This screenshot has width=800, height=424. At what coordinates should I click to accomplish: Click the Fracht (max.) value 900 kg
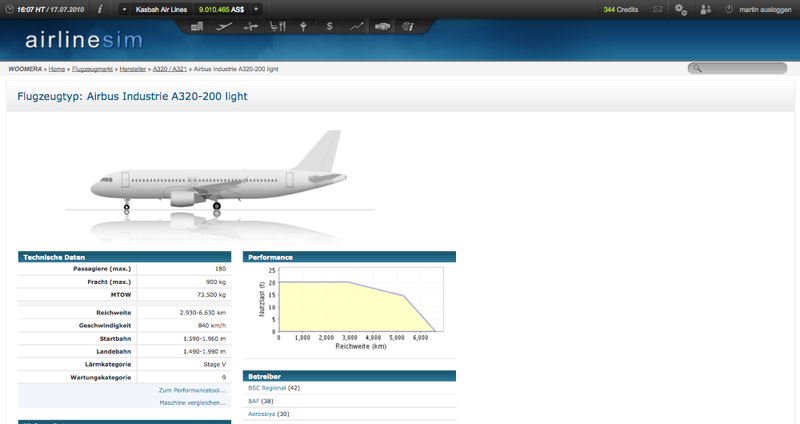(x=216, y=282)
